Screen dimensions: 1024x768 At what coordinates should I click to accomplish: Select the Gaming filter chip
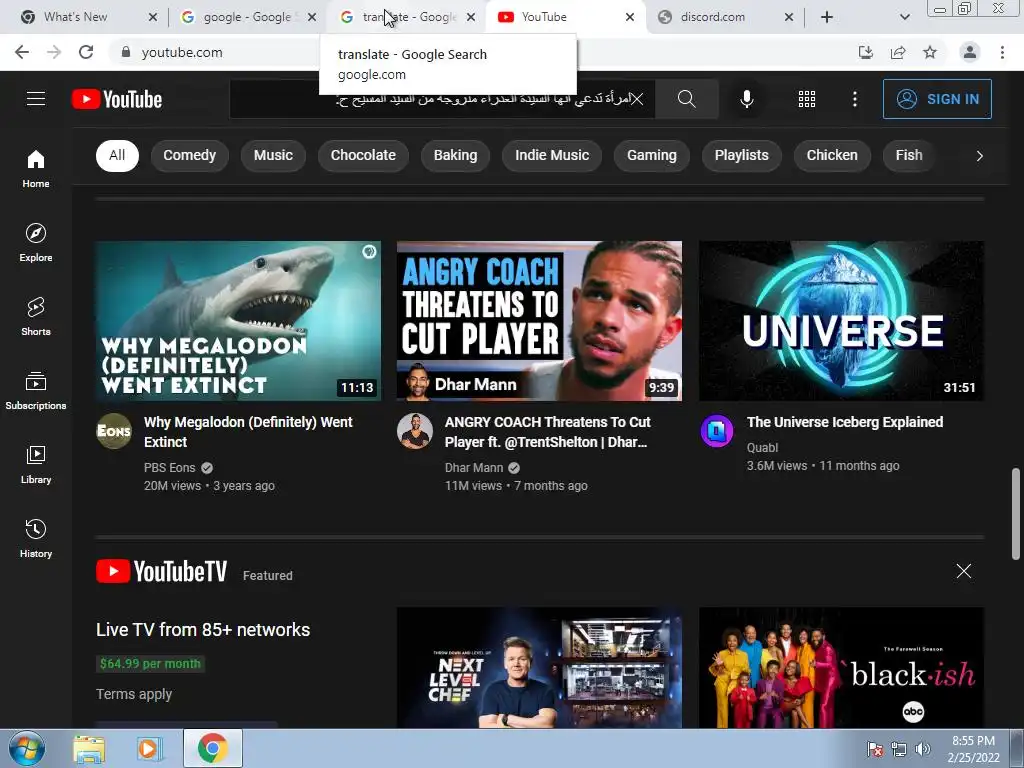(652, 155)
